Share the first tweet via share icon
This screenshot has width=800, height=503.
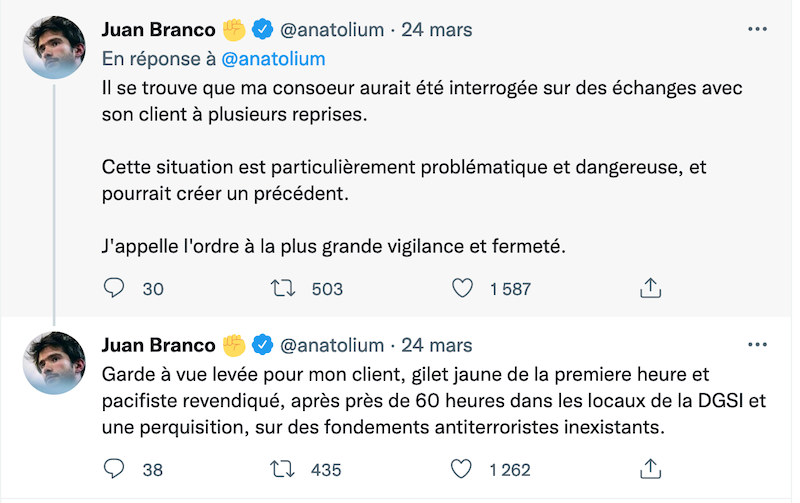point(650,289)
